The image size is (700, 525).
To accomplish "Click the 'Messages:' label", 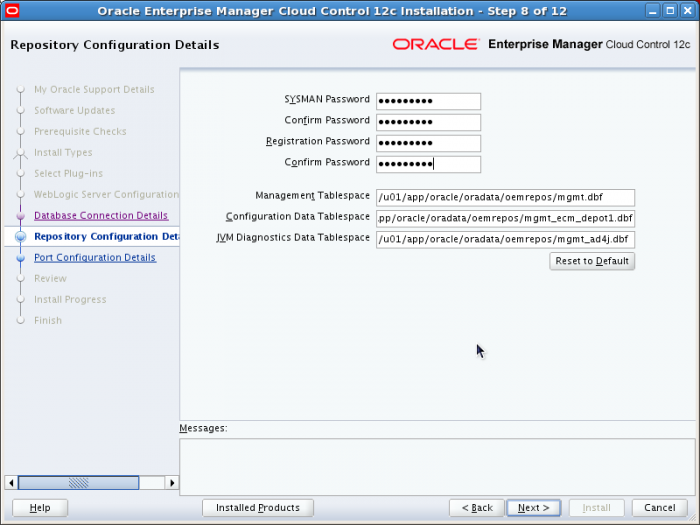I will pyautogui.click(x=203, y=428).
